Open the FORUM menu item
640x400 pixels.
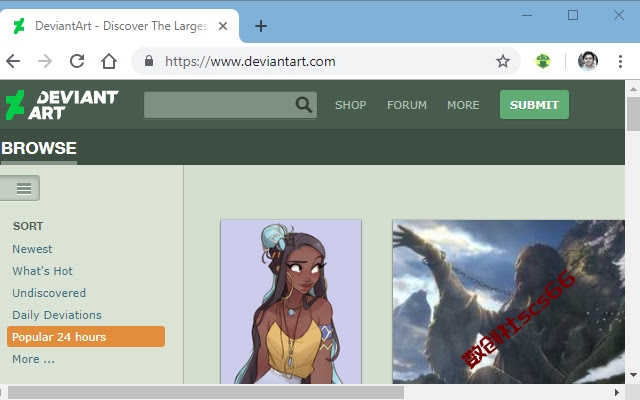click(x=407, y=105)
